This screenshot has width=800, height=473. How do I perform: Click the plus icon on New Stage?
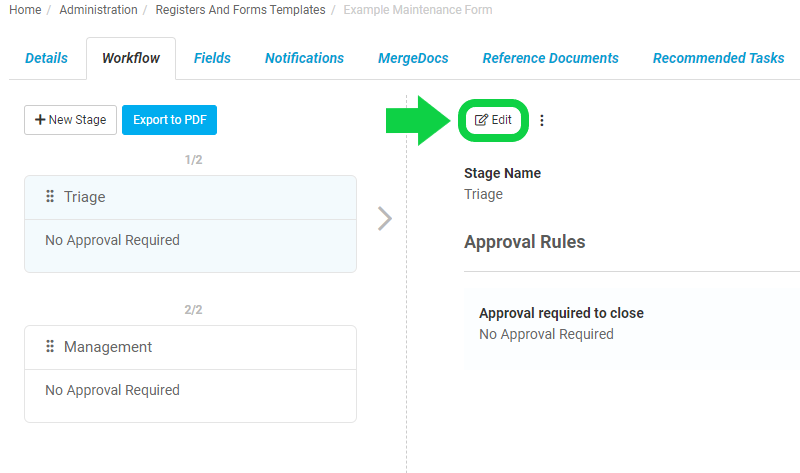[x=40, y=119]
